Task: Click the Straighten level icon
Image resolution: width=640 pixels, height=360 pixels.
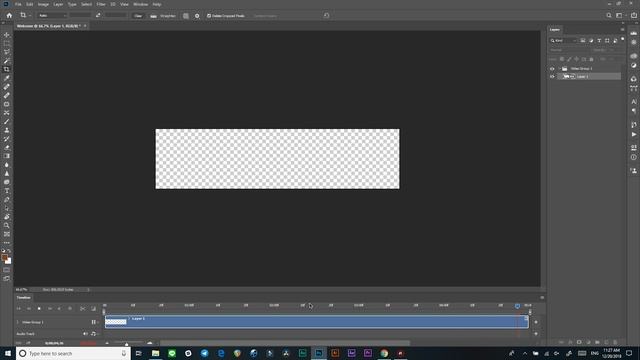Action: click(x=153, y=16)
